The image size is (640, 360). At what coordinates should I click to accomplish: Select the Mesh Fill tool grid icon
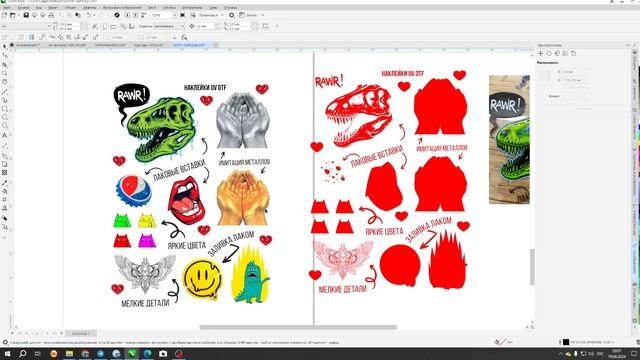(4, 200)
